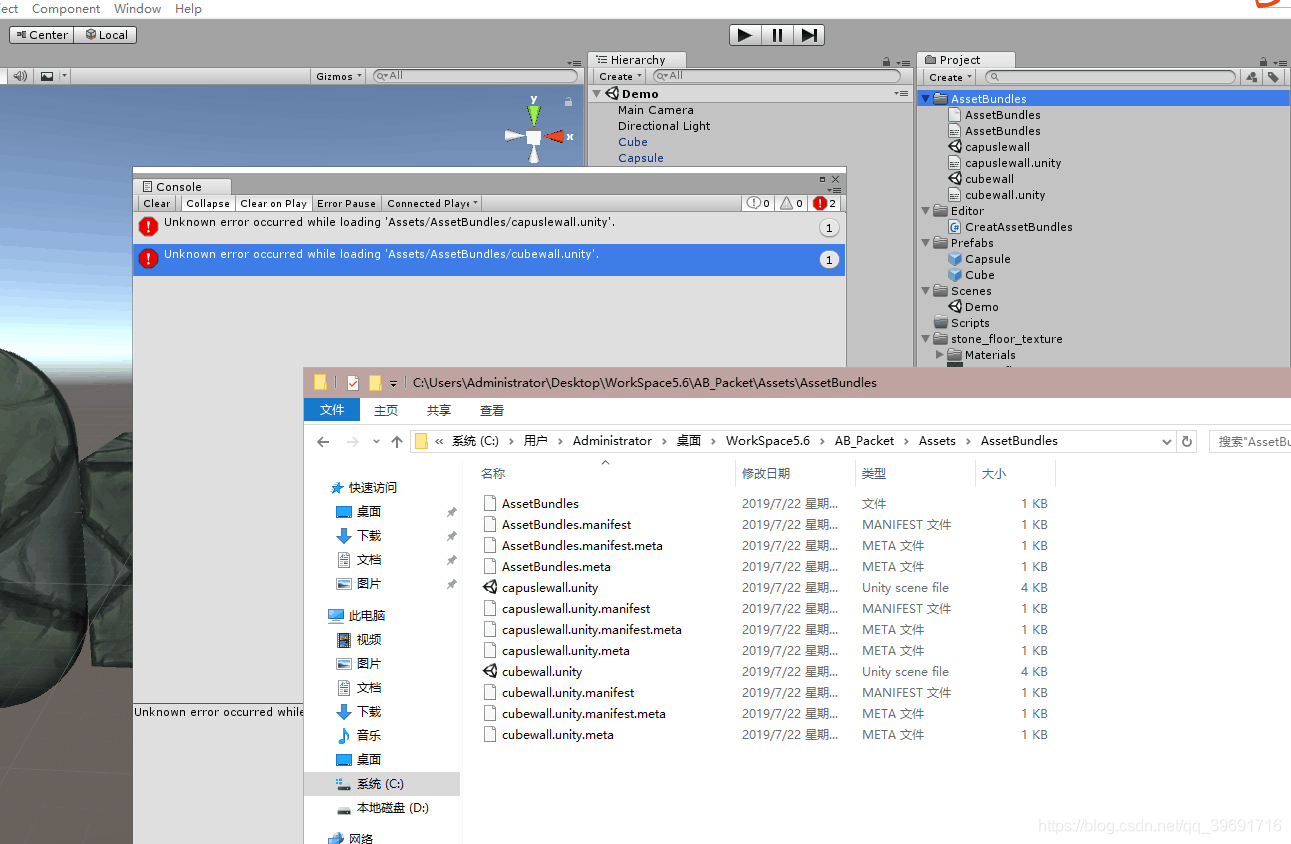Screen dimensions: 1291x844
Task: Click the Explorer refresh button
Action: [1187, 441]
